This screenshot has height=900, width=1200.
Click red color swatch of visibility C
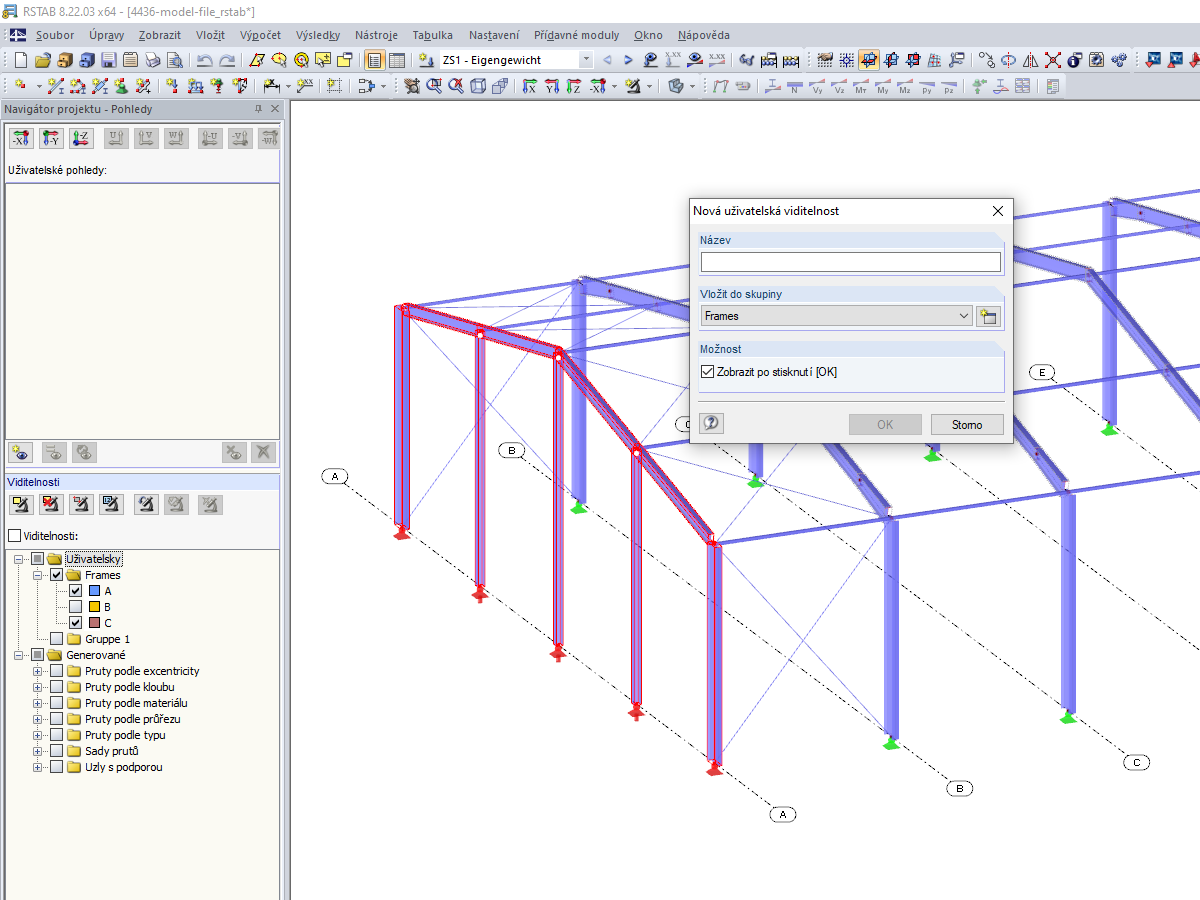point(94,623)
